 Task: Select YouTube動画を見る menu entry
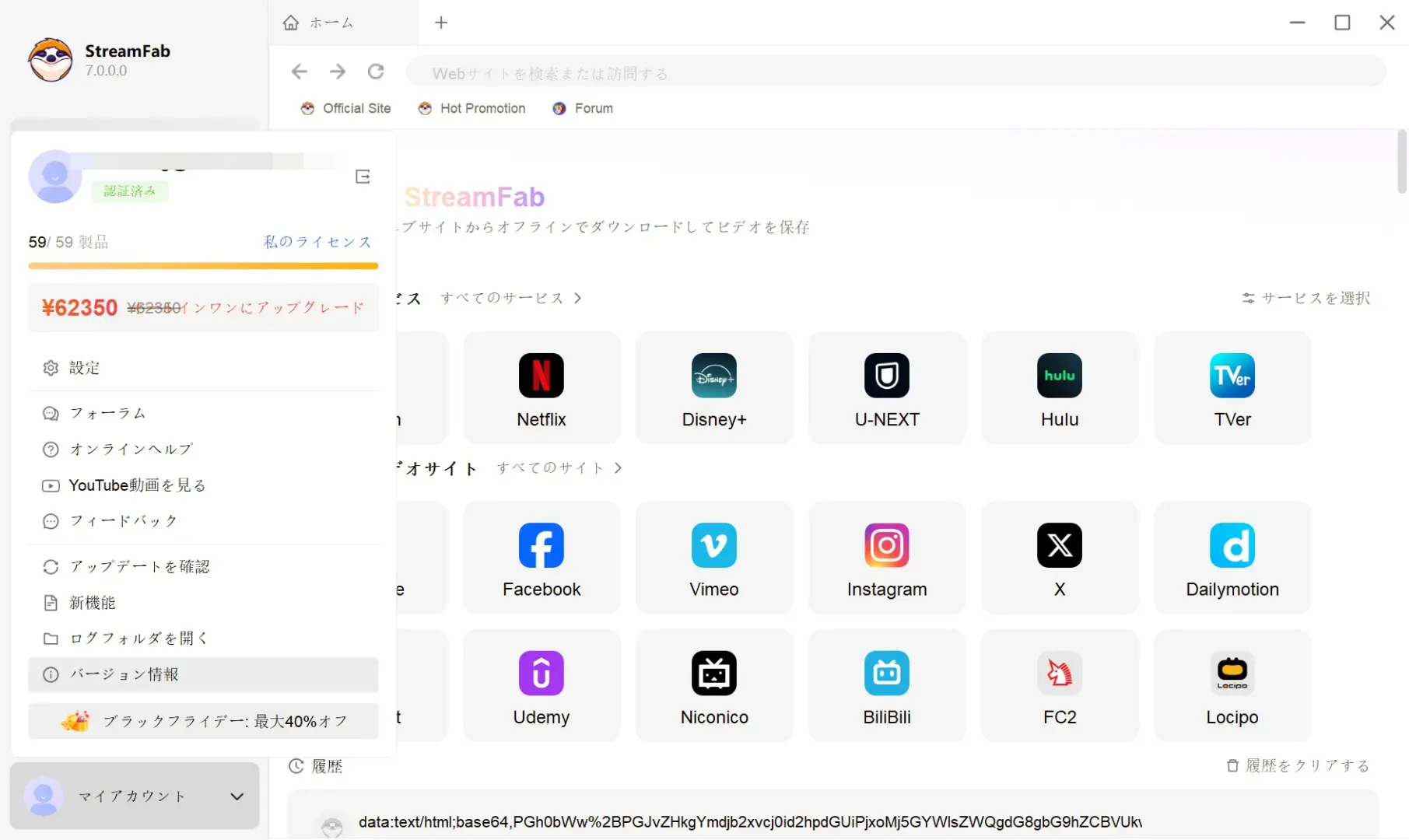pos(203,485)
